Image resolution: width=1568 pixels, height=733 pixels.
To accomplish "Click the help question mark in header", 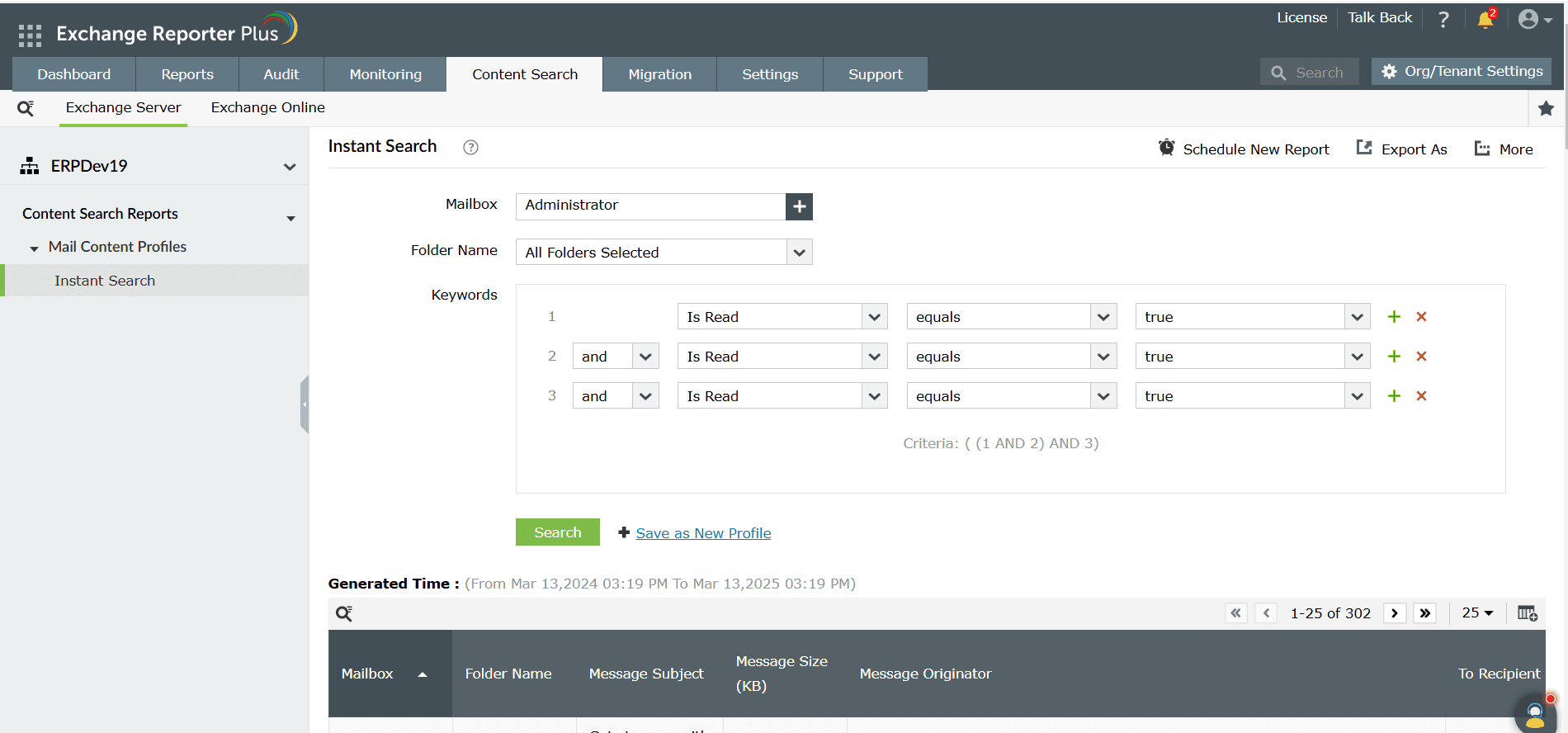I will pos(1443,19).
